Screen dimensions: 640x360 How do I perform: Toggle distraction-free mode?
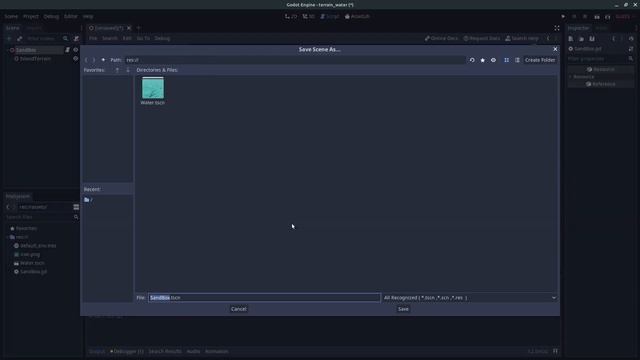coord(557,28)
